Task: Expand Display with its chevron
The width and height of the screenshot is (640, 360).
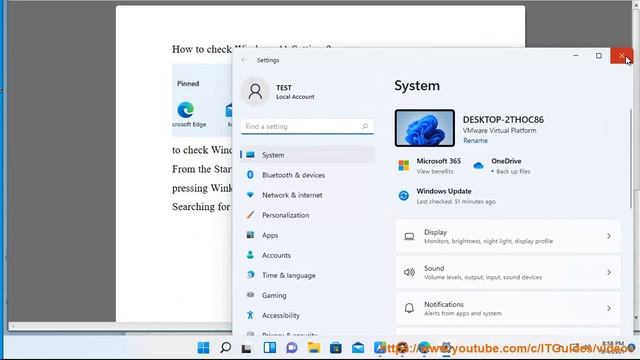Action: pos(609,236)
